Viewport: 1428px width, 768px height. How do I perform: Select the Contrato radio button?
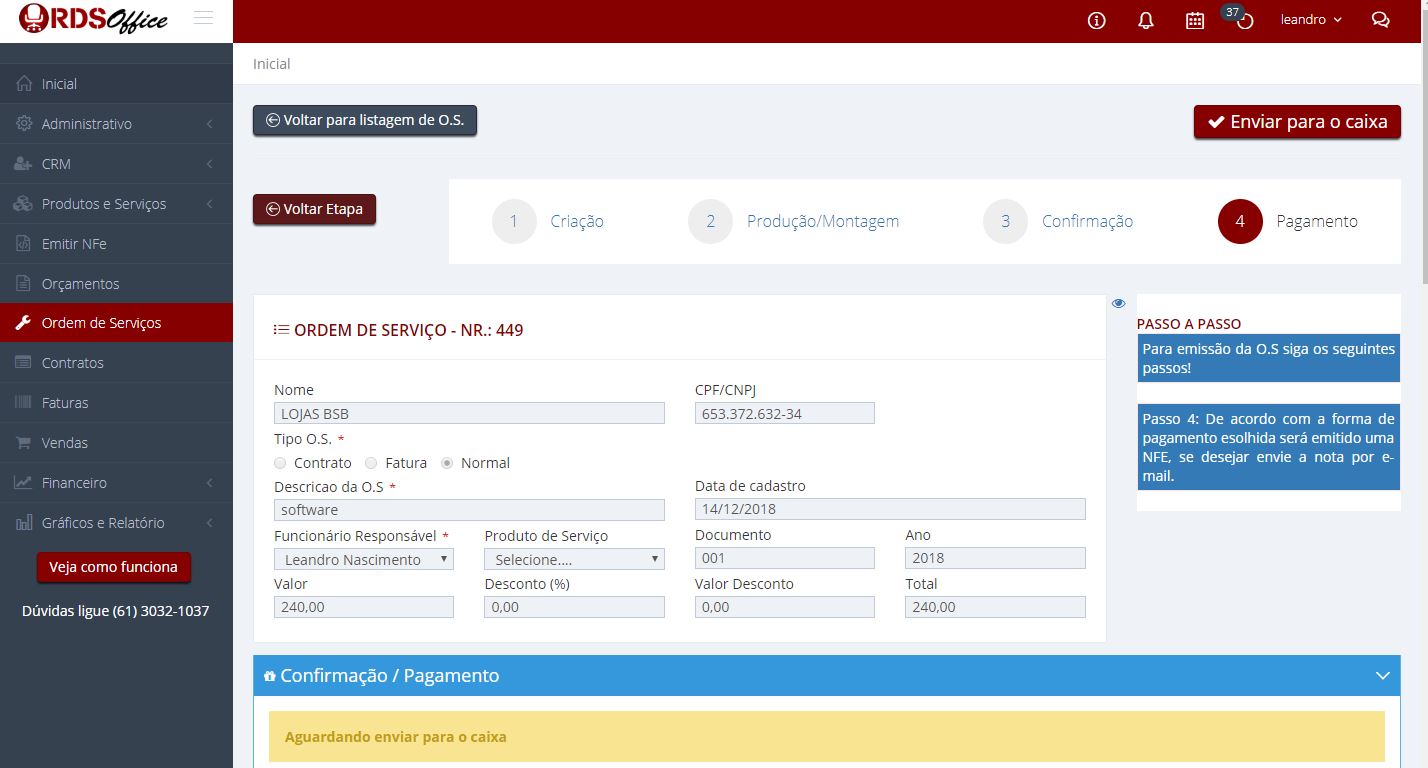tap(280, 463)
